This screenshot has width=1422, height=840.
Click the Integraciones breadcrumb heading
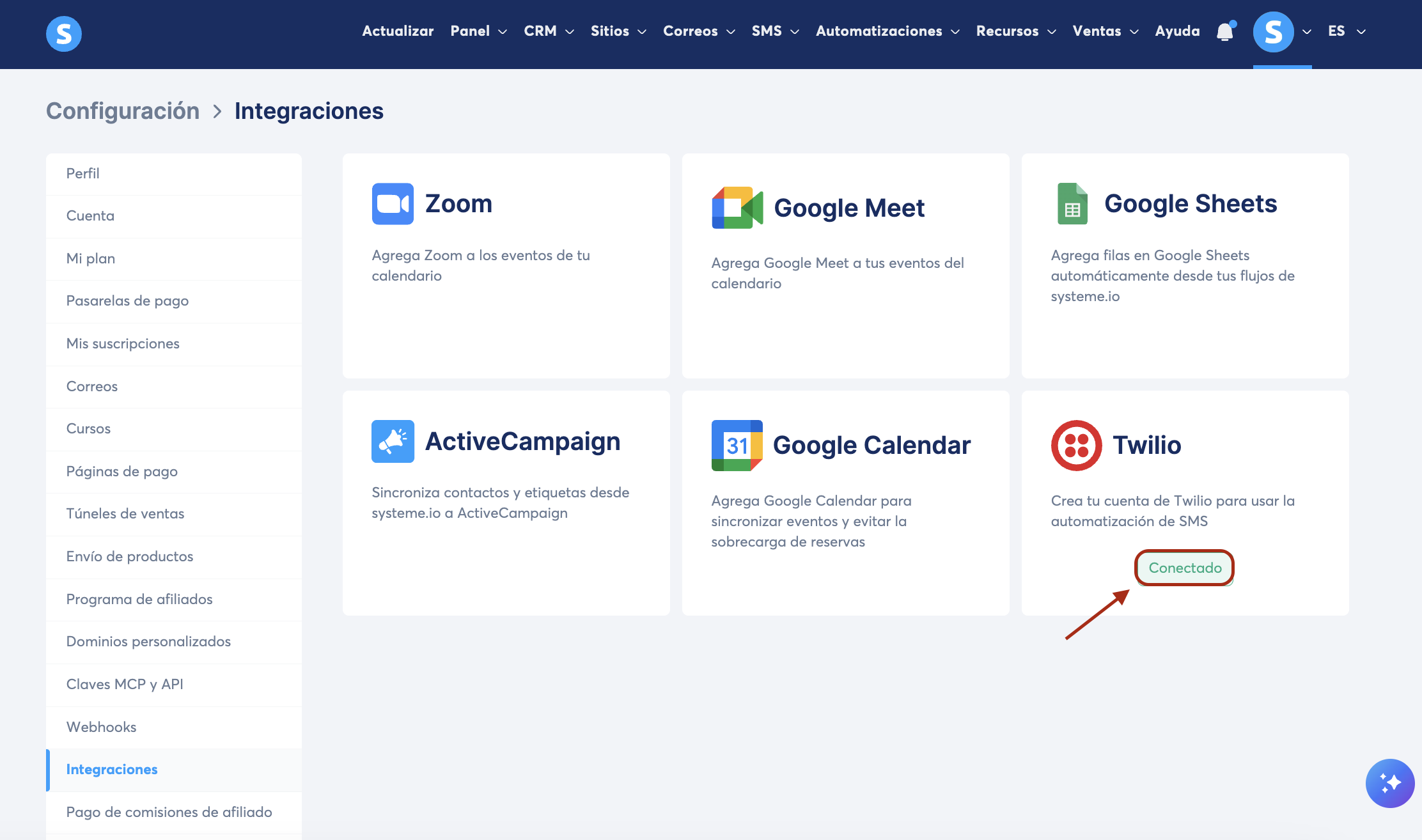pos(309,111)
